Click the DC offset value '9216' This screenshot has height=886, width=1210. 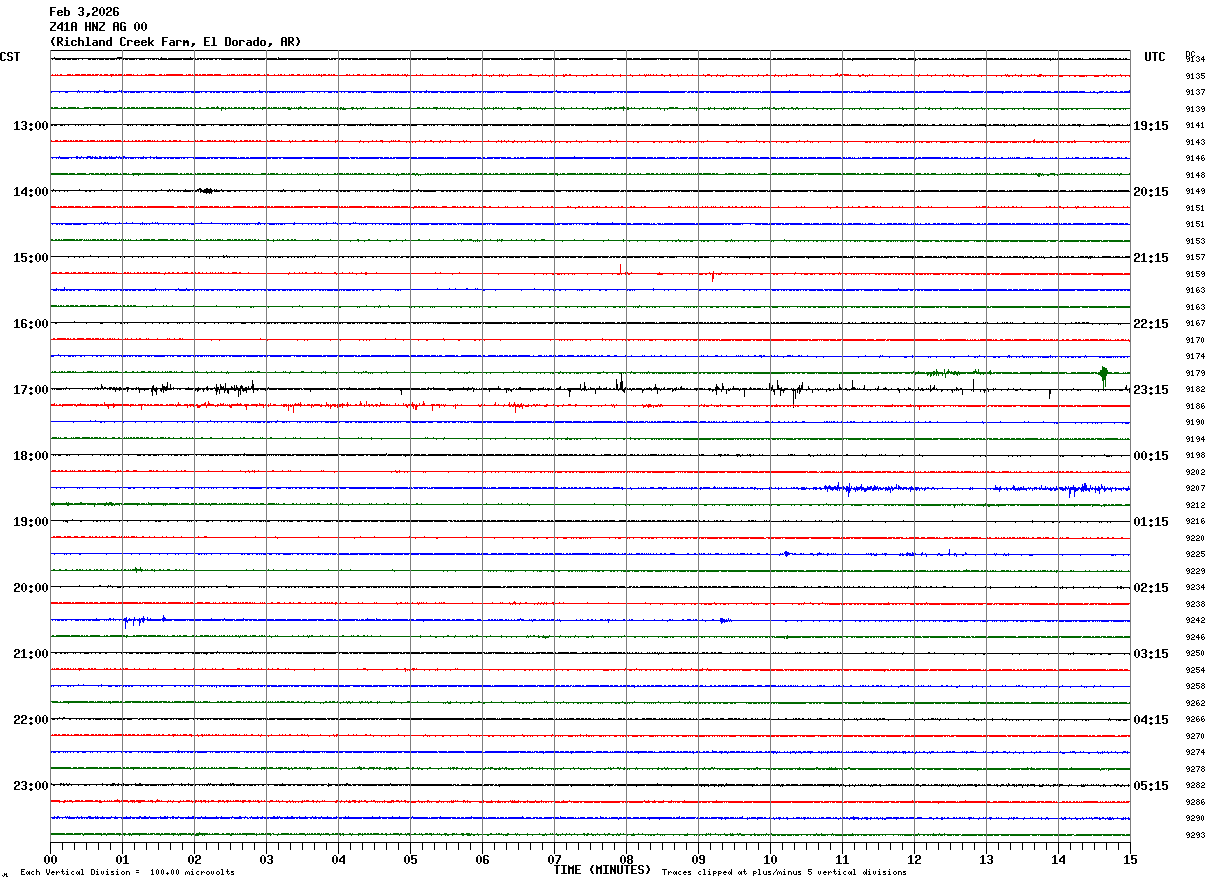[x=1195, y=522]
